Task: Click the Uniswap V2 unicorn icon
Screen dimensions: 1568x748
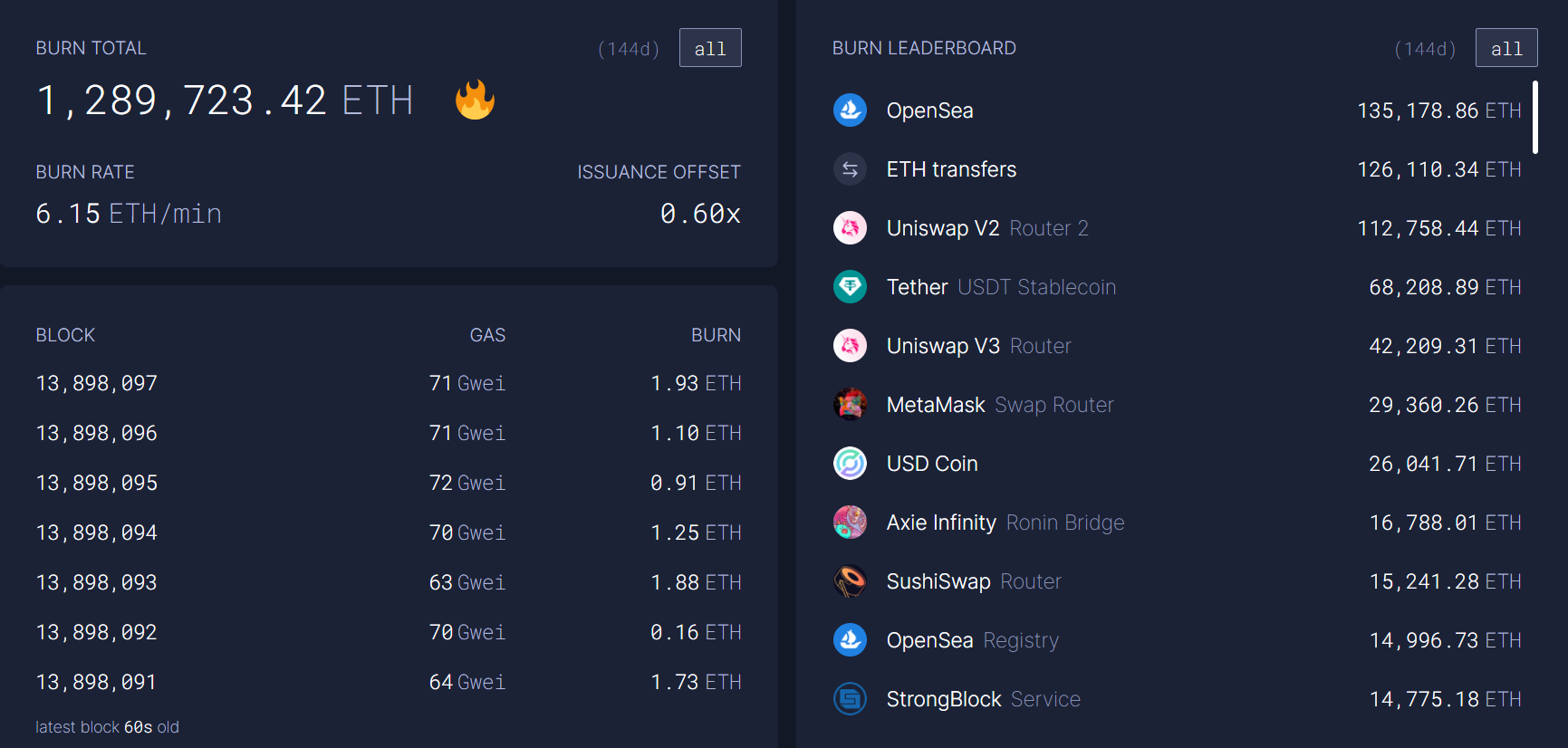Action: click(x=850, y=228)
